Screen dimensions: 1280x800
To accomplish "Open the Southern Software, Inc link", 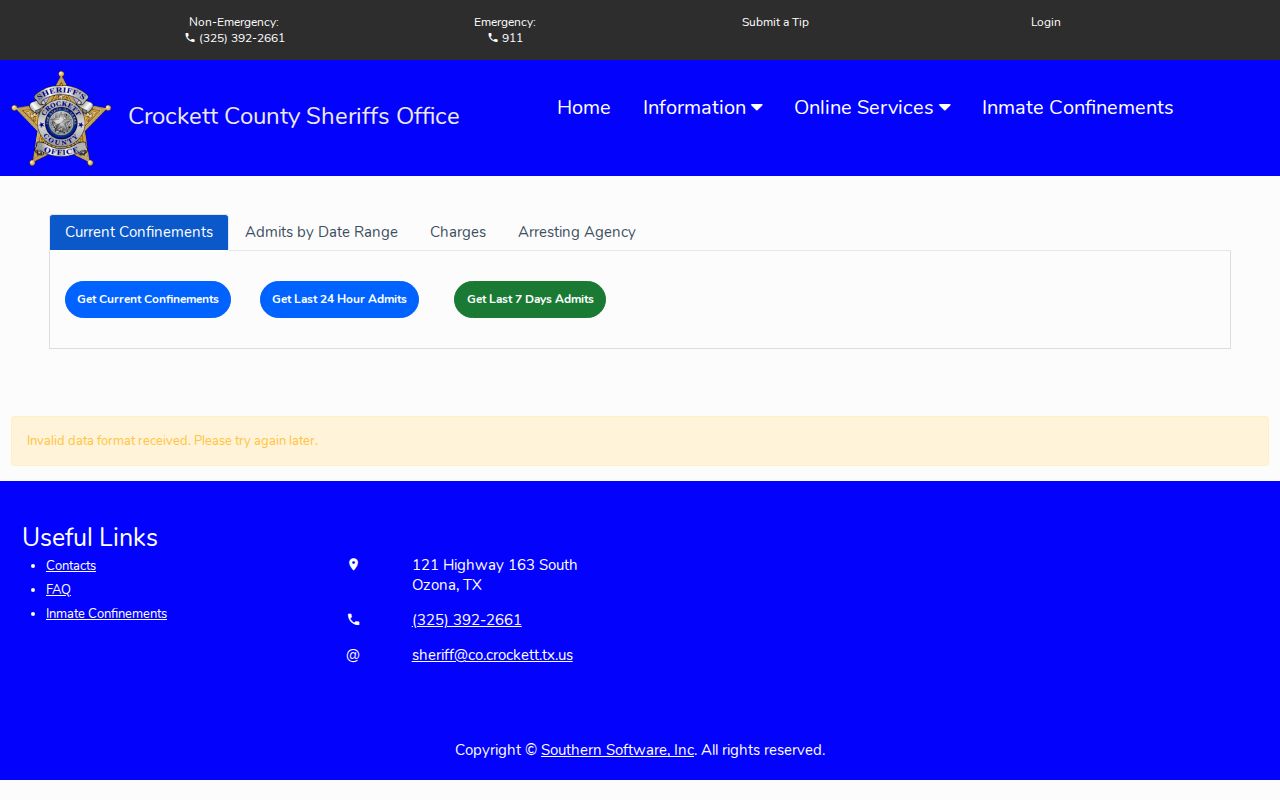I will pos(617,750).
